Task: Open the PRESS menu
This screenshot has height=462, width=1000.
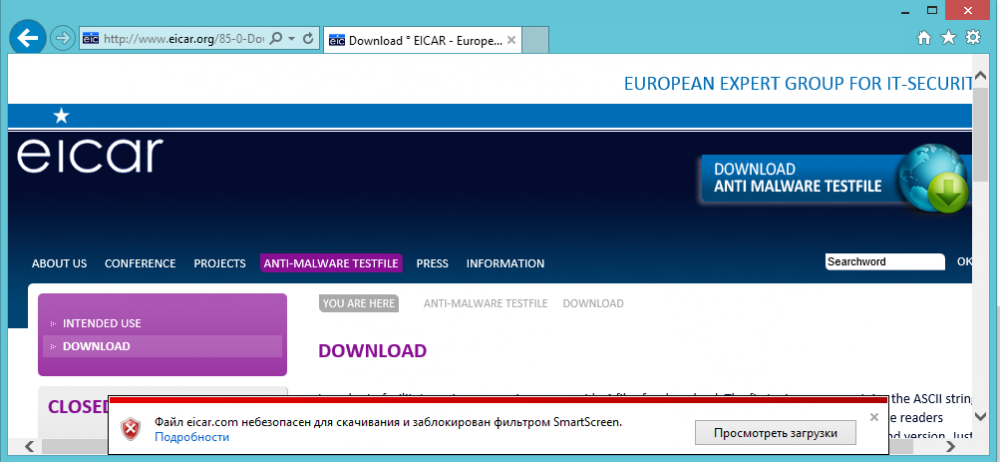Action: 432,264
